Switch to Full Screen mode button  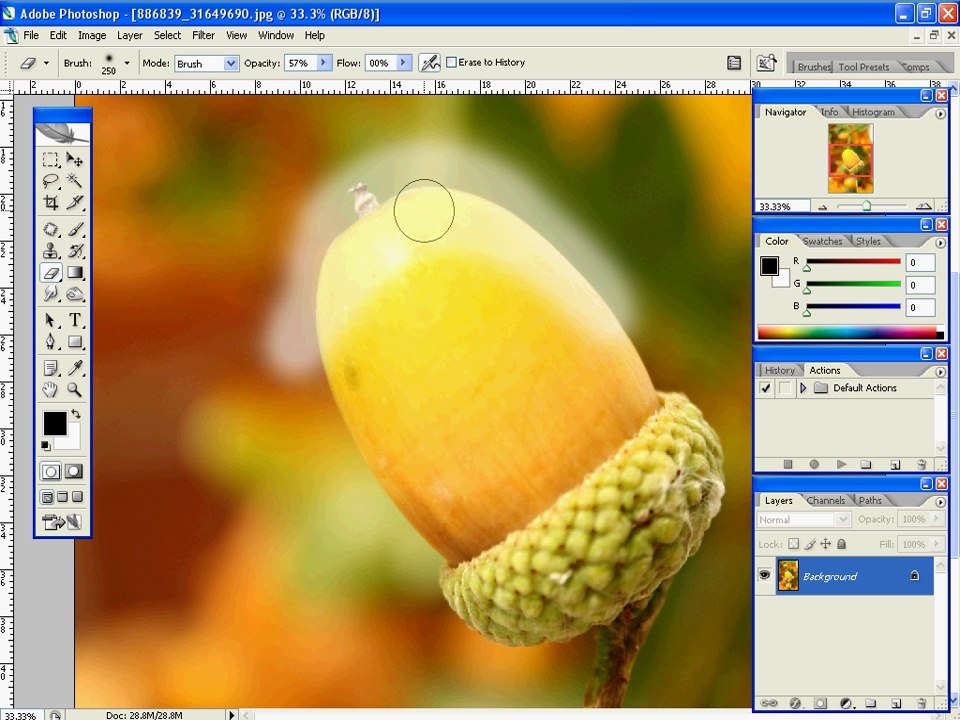[x=78, y=497]
